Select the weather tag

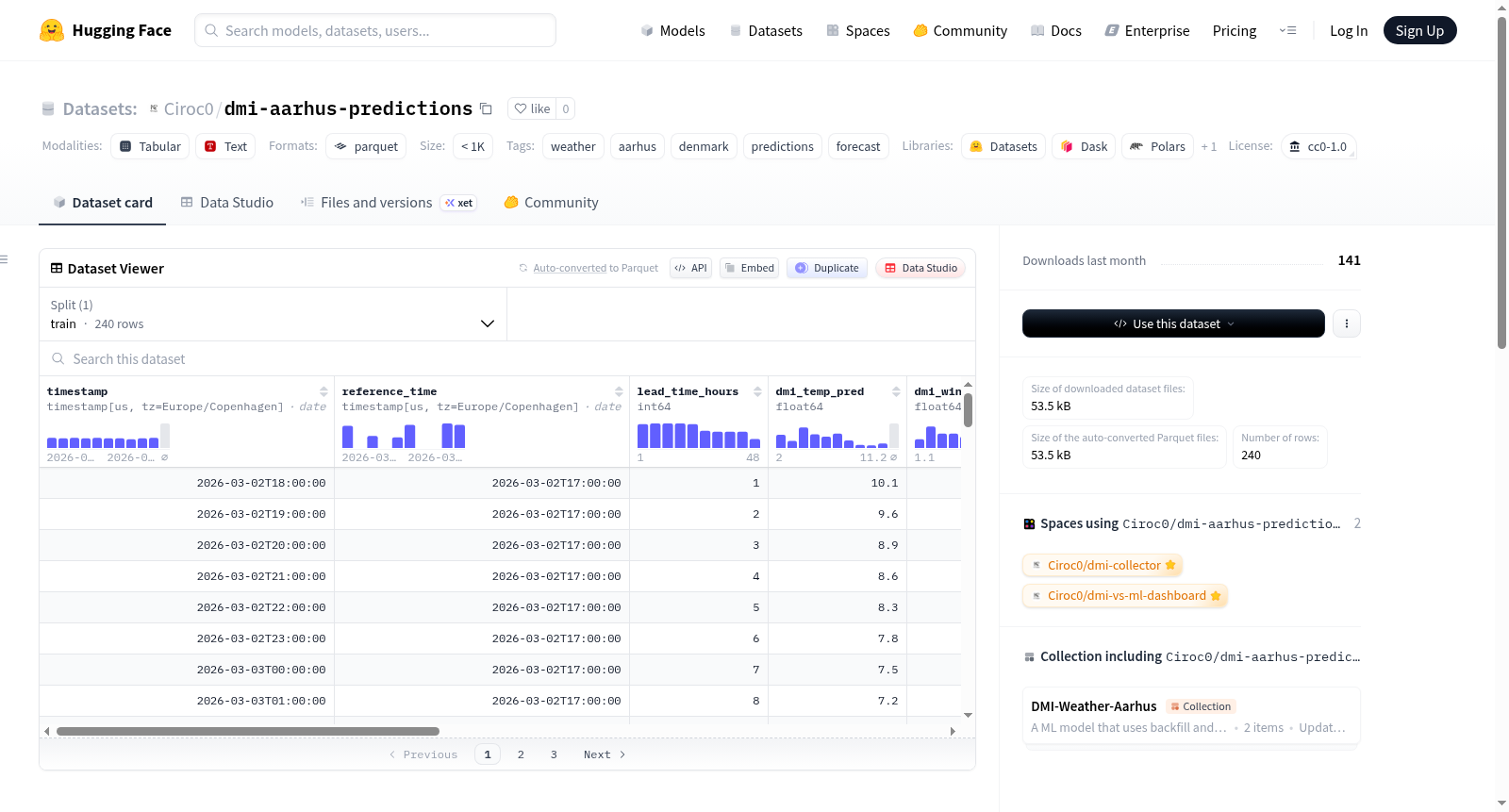pyautogui.click(x=573, y=146)
